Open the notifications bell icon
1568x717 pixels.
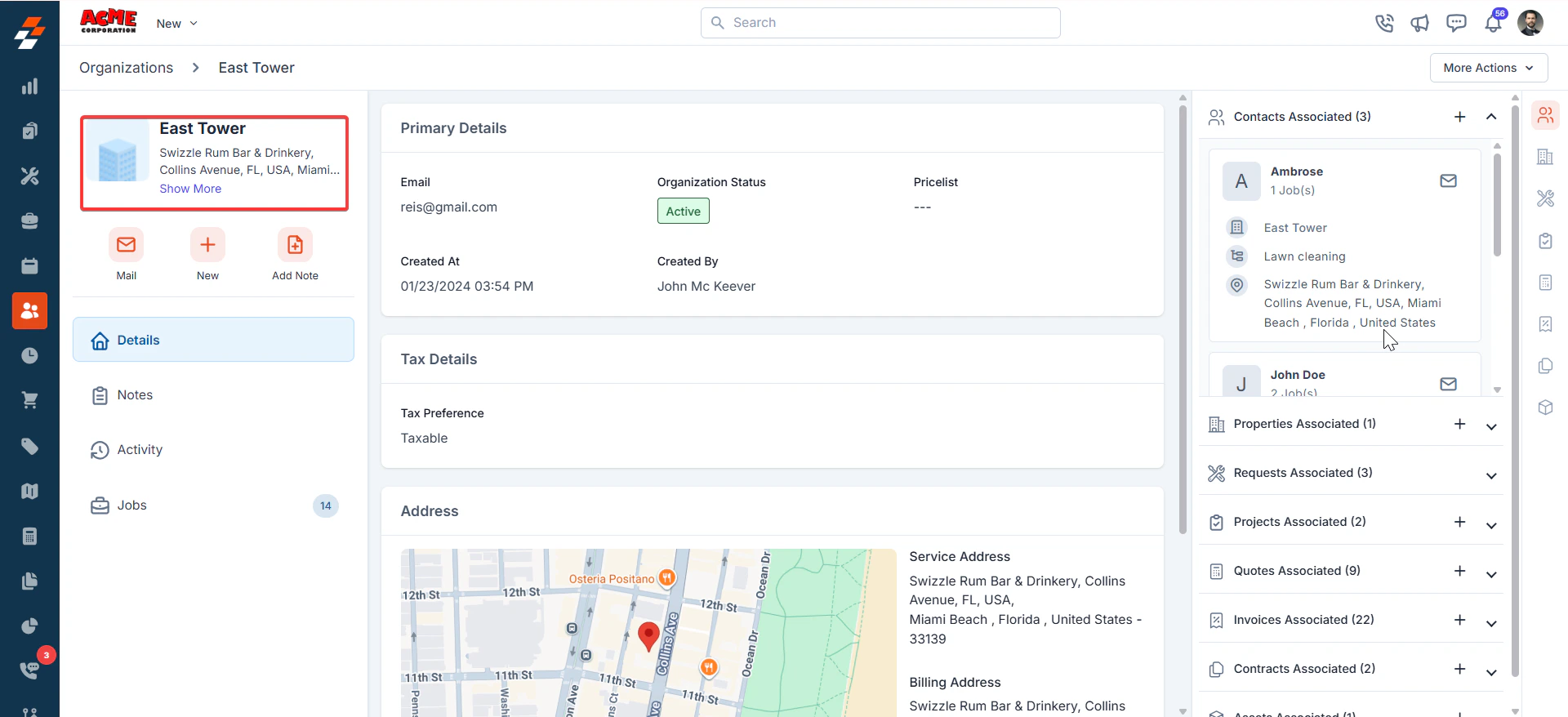pyautogui.click(x=1493, y=23)
